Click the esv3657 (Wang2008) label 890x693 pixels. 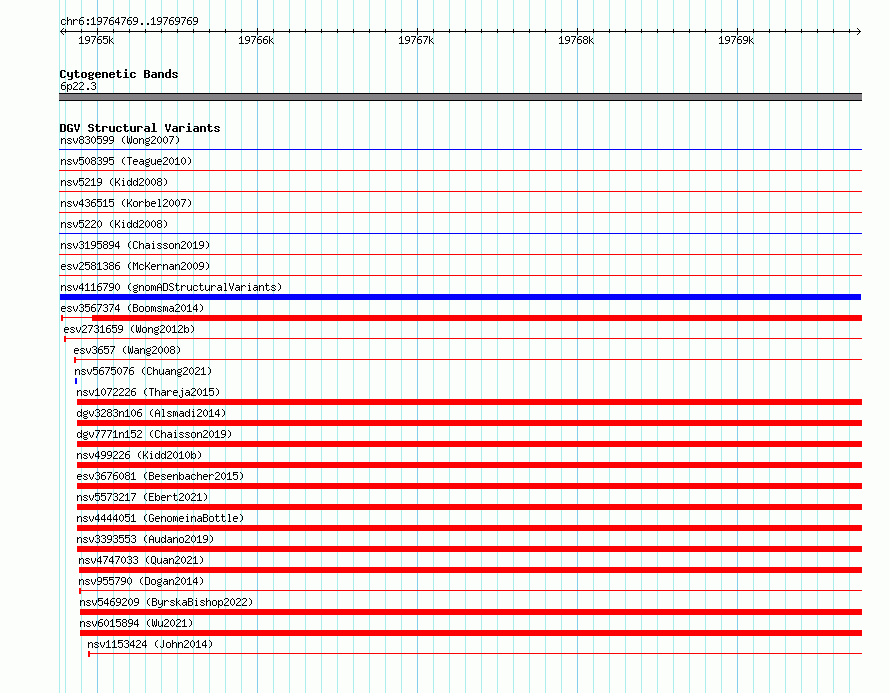coord(127,350)
